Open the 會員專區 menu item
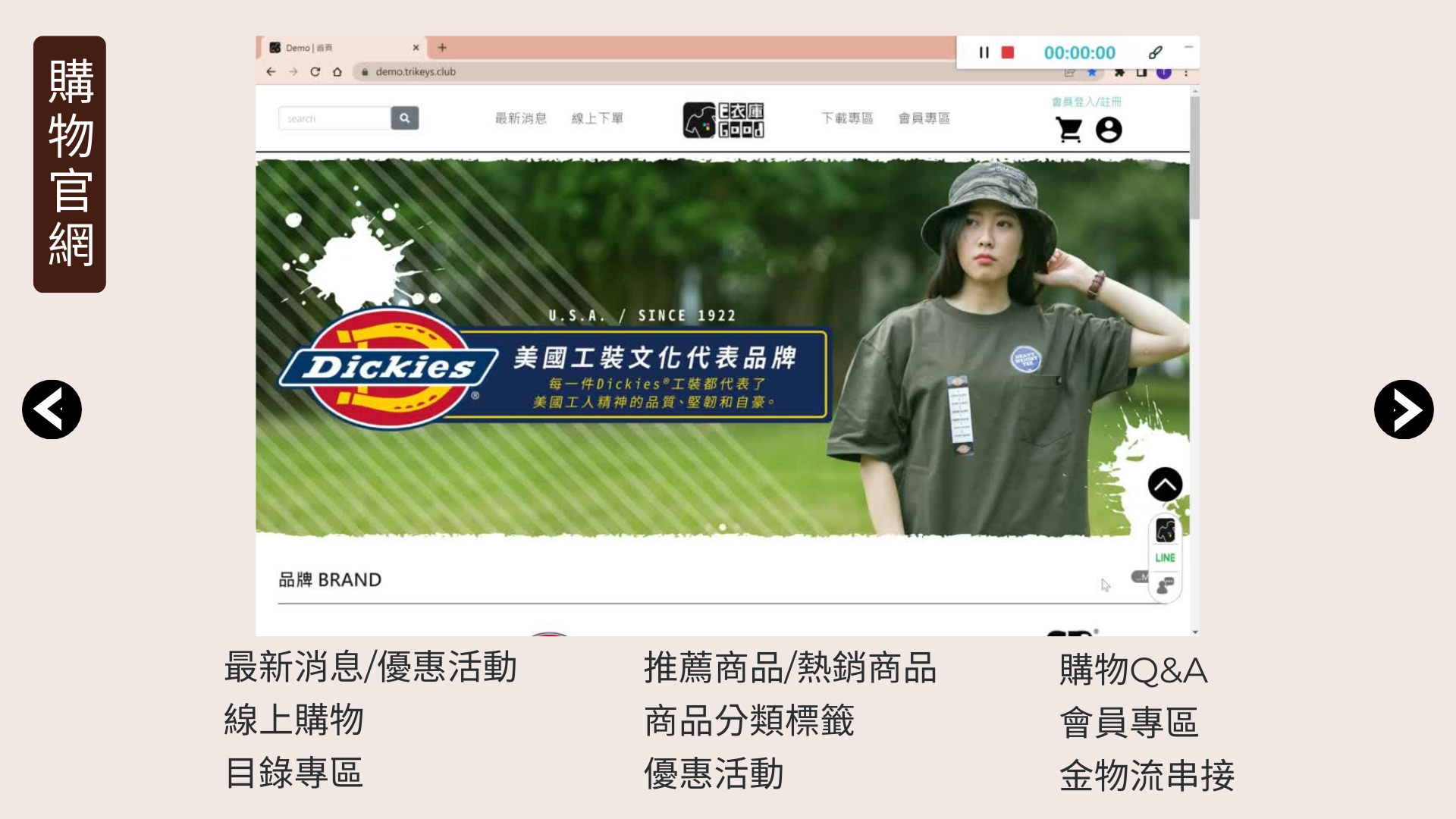 tap(924, 118)
